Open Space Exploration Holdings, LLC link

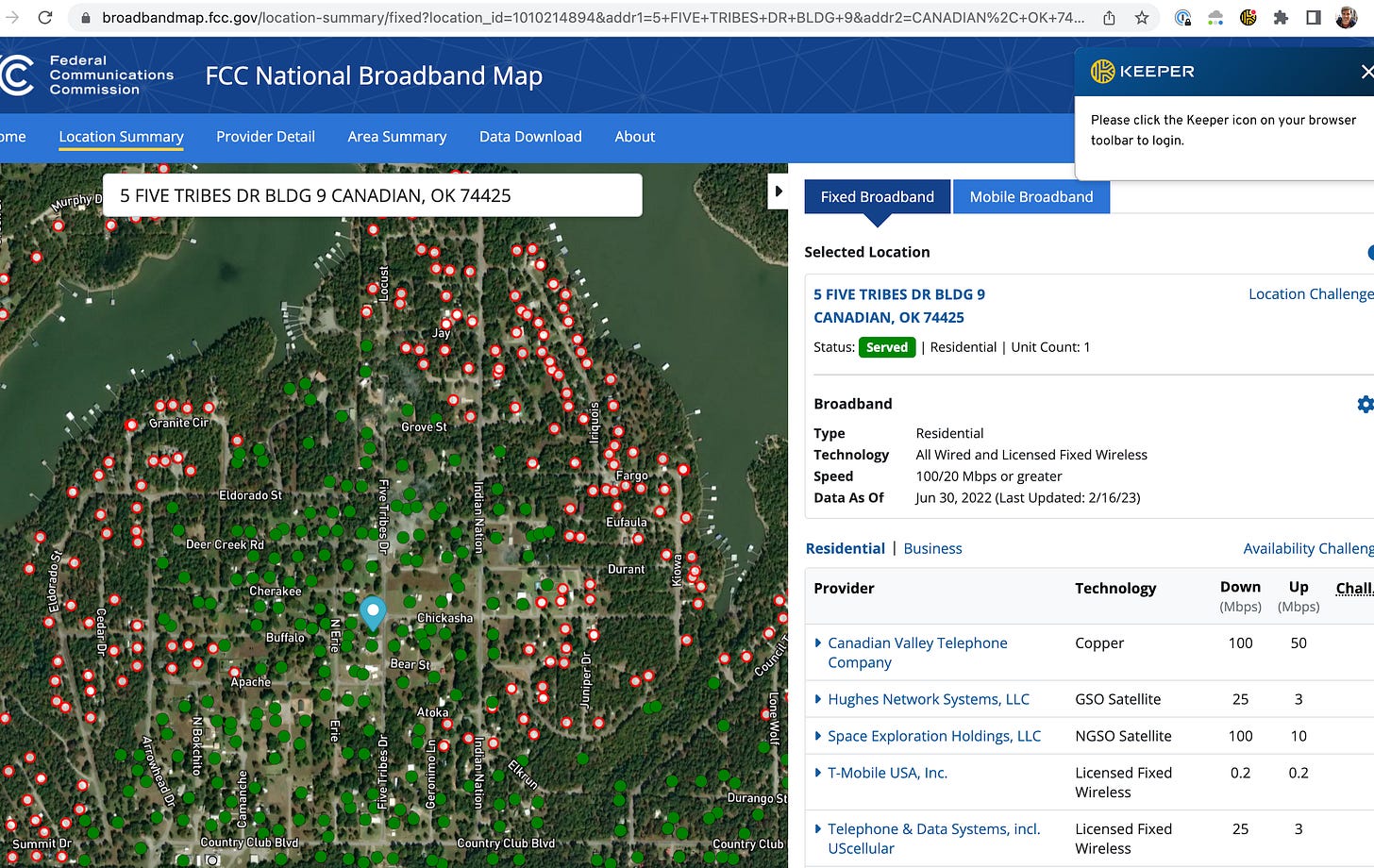934,736
